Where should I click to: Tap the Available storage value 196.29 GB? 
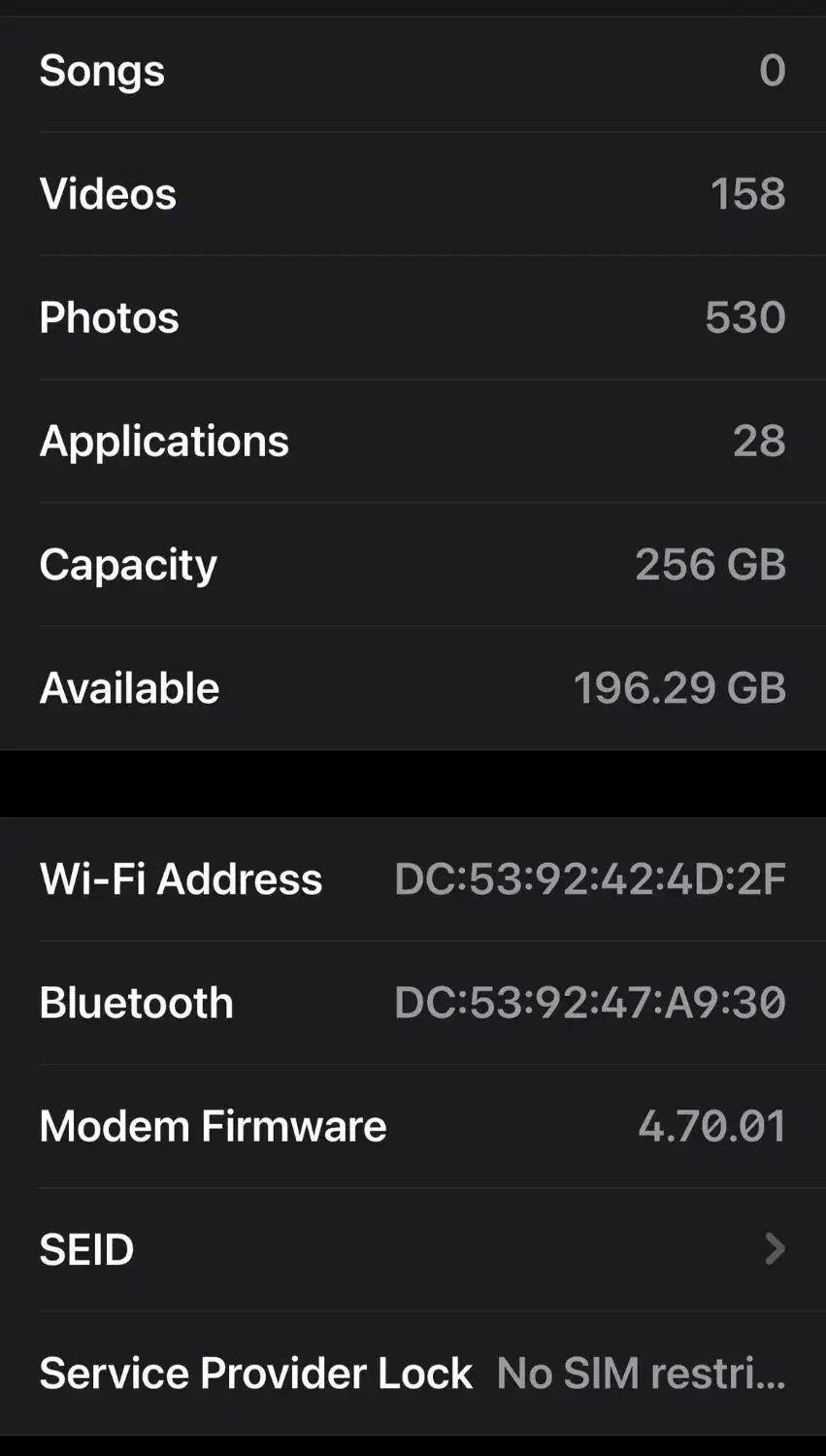point(678,688)
